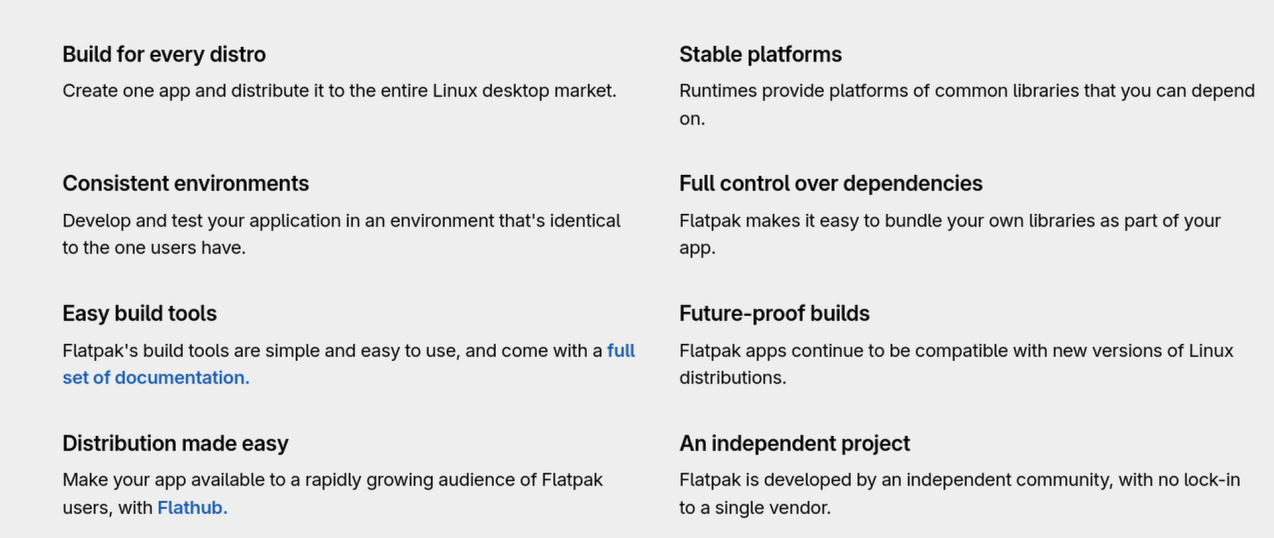Click the 'Future-proof builds' heading

774,313
